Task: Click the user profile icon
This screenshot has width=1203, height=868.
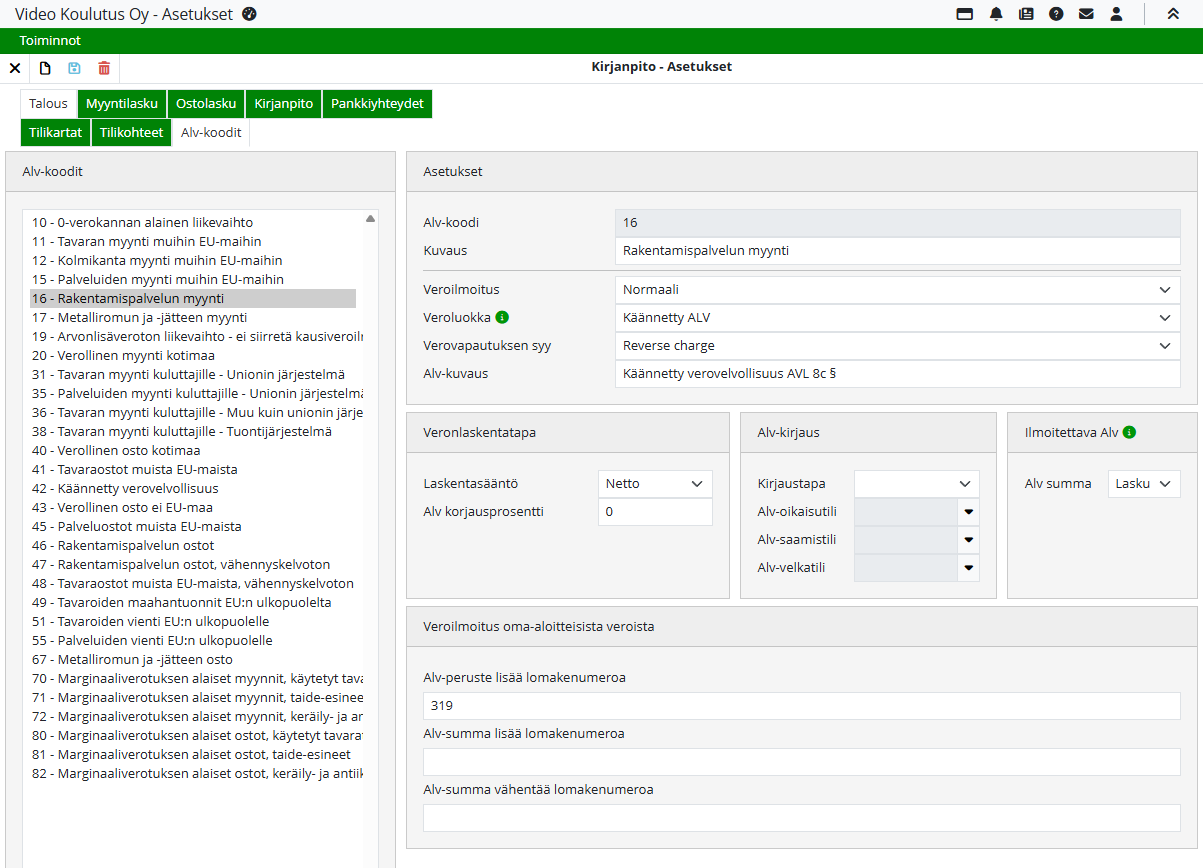Action: coord(1116,14)
